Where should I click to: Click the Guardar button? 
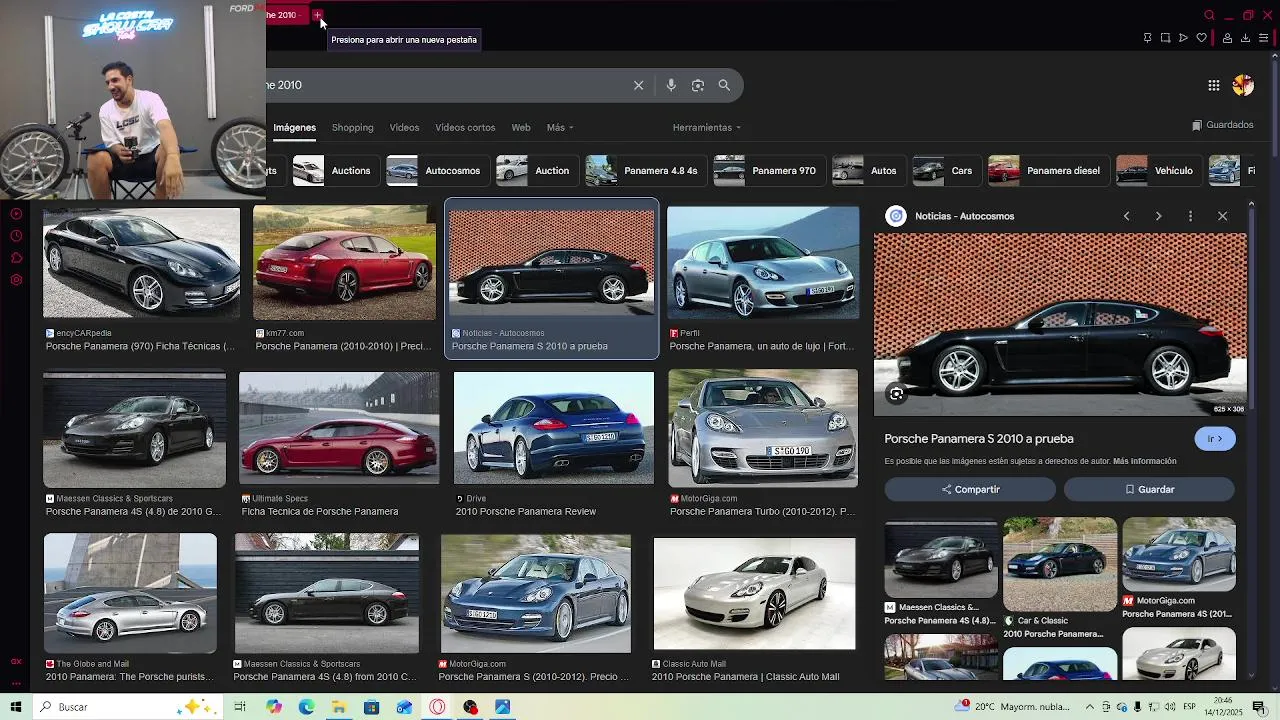[1149, 489]
